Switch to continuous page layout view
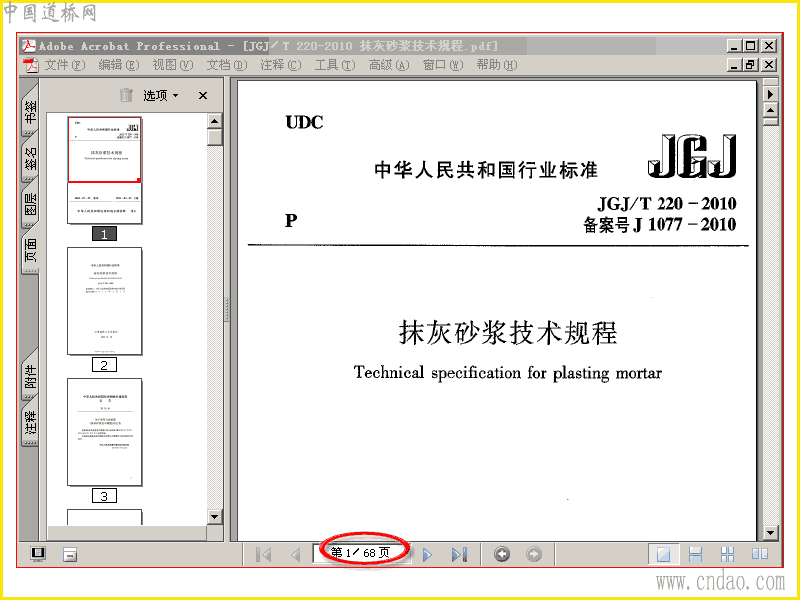800x600 pixels. pyautogui.click(x=695, y=554)
